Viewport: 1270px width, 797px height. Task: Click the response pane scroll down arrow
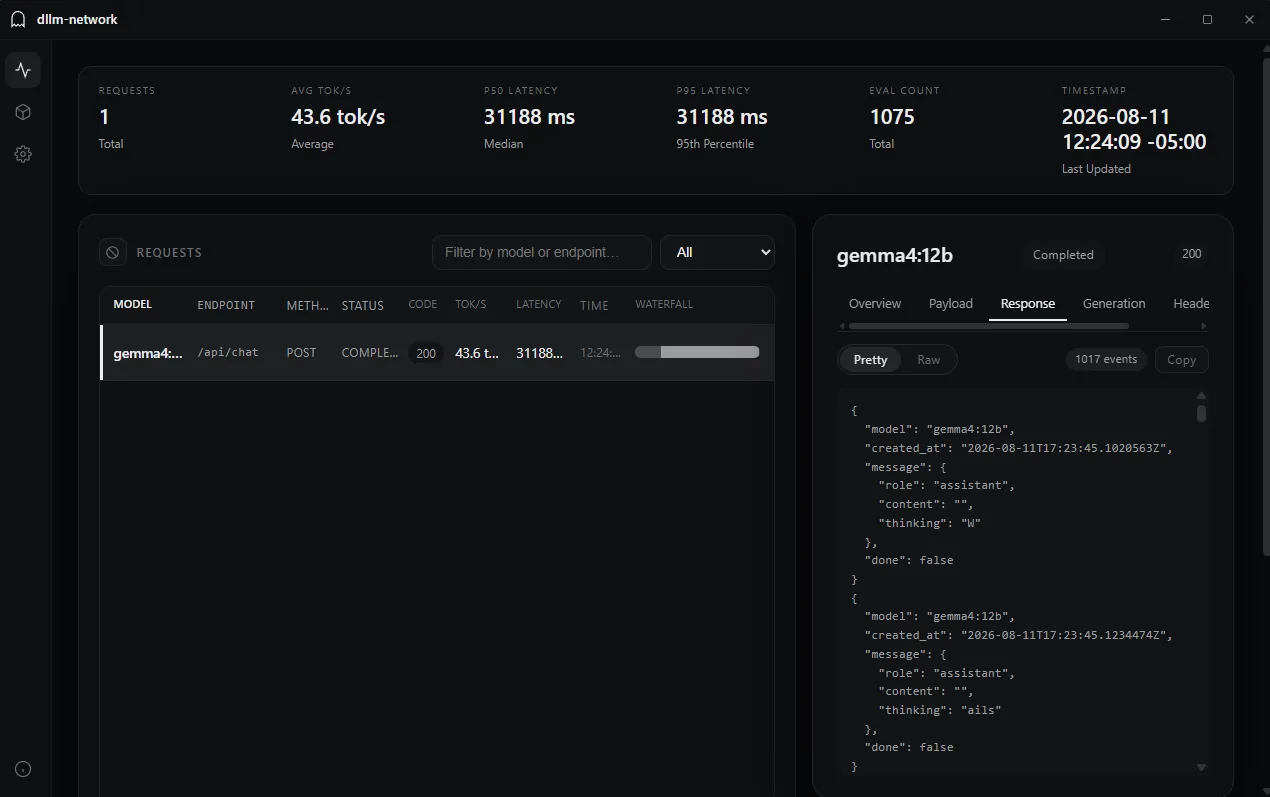tap(1201, 768)
